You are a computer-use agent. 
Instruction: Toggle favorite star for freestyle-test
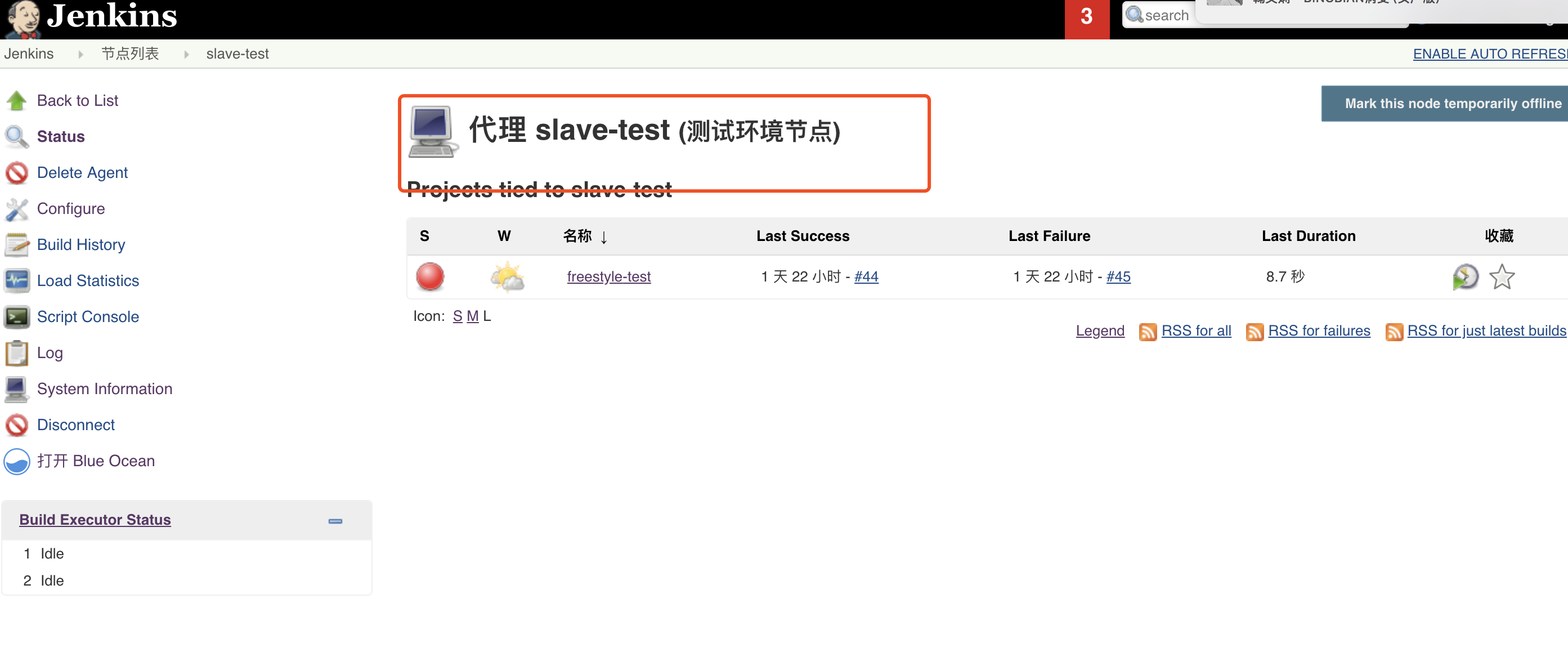pyautogui.click(x=1502, y=277)
